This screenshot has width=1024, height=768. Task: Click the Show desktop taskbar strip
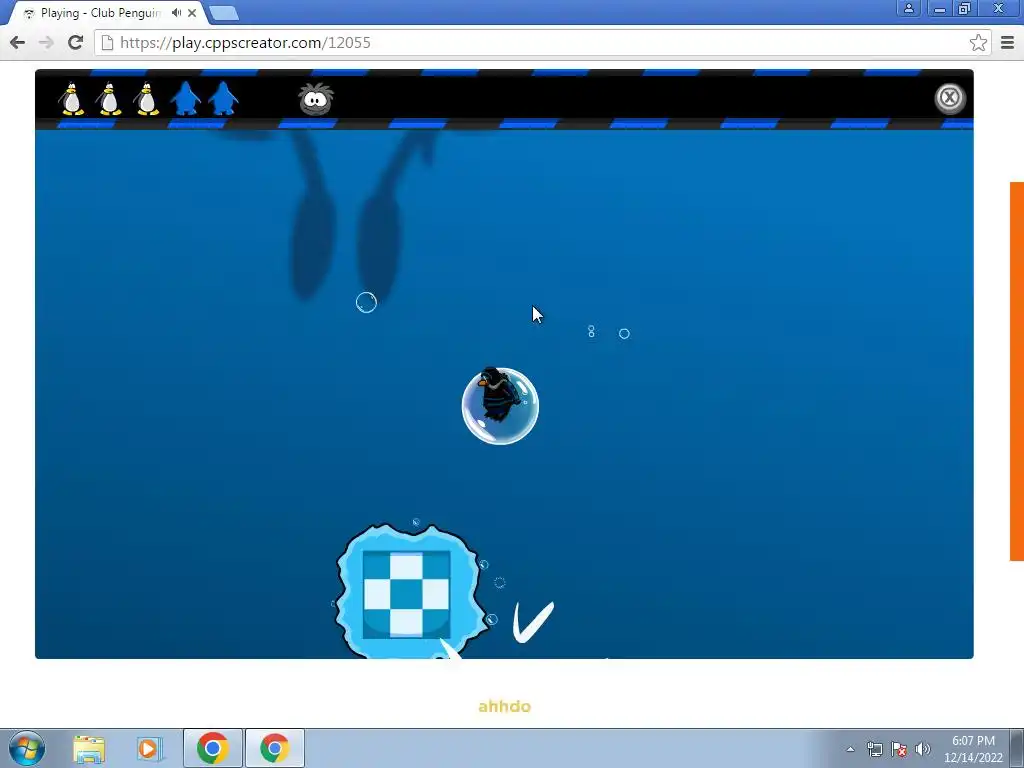pos(1017,748)
